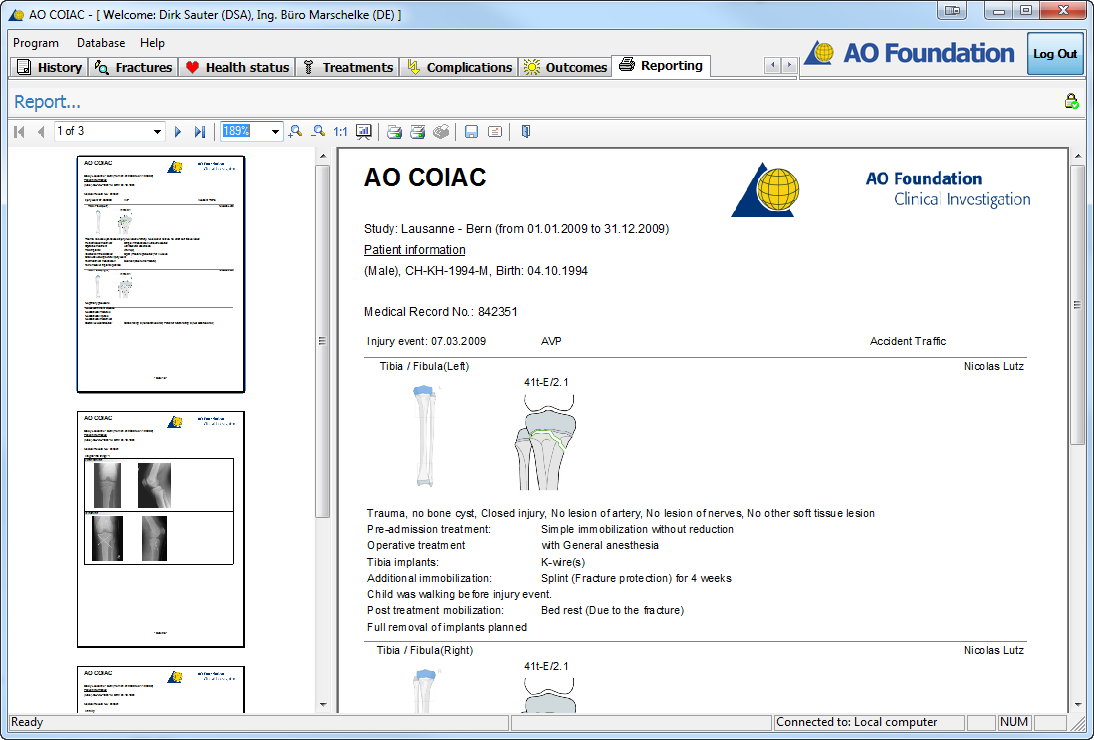Click the Accident Traffic label
This screenshot has height=740, width=1094.
908,341
